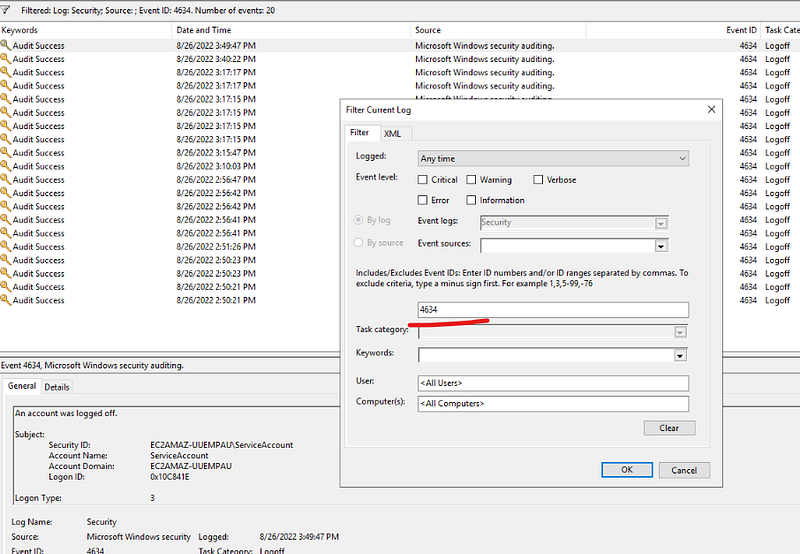Sort by the Source column header
800x554 pixels.
click(x=498, y=30)
